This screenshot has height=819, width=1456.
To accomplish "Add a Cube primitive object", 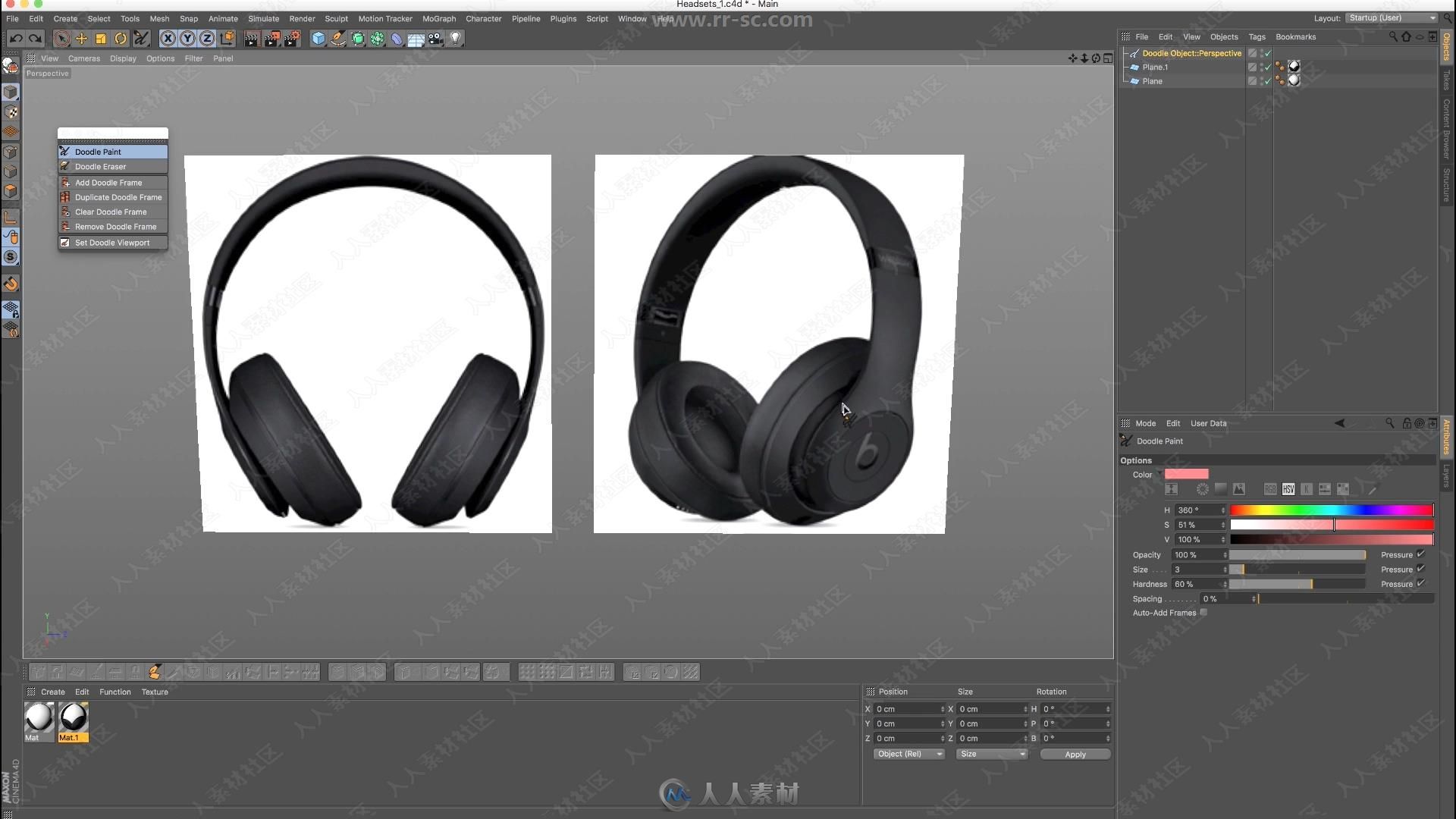I will click(318, 38).
